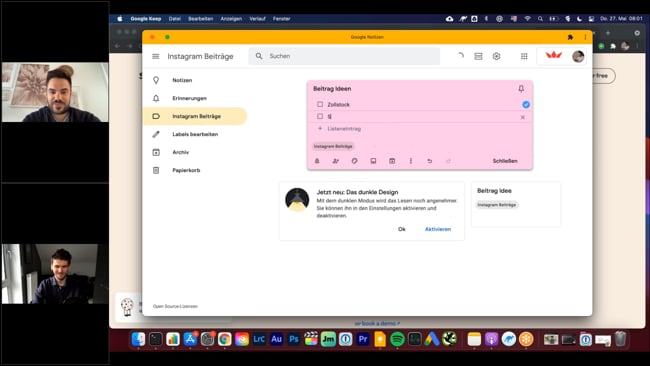The width and height of the screenshot is (650, 366).
Task: Open the App Store from the dock
Action: 190,339
